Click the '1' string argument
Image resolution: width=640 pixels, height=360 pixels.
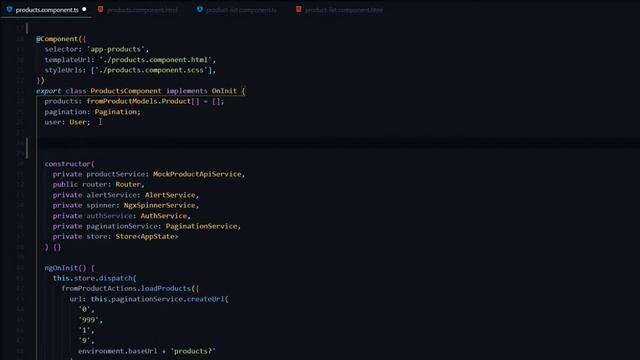(x=84, y=330)
